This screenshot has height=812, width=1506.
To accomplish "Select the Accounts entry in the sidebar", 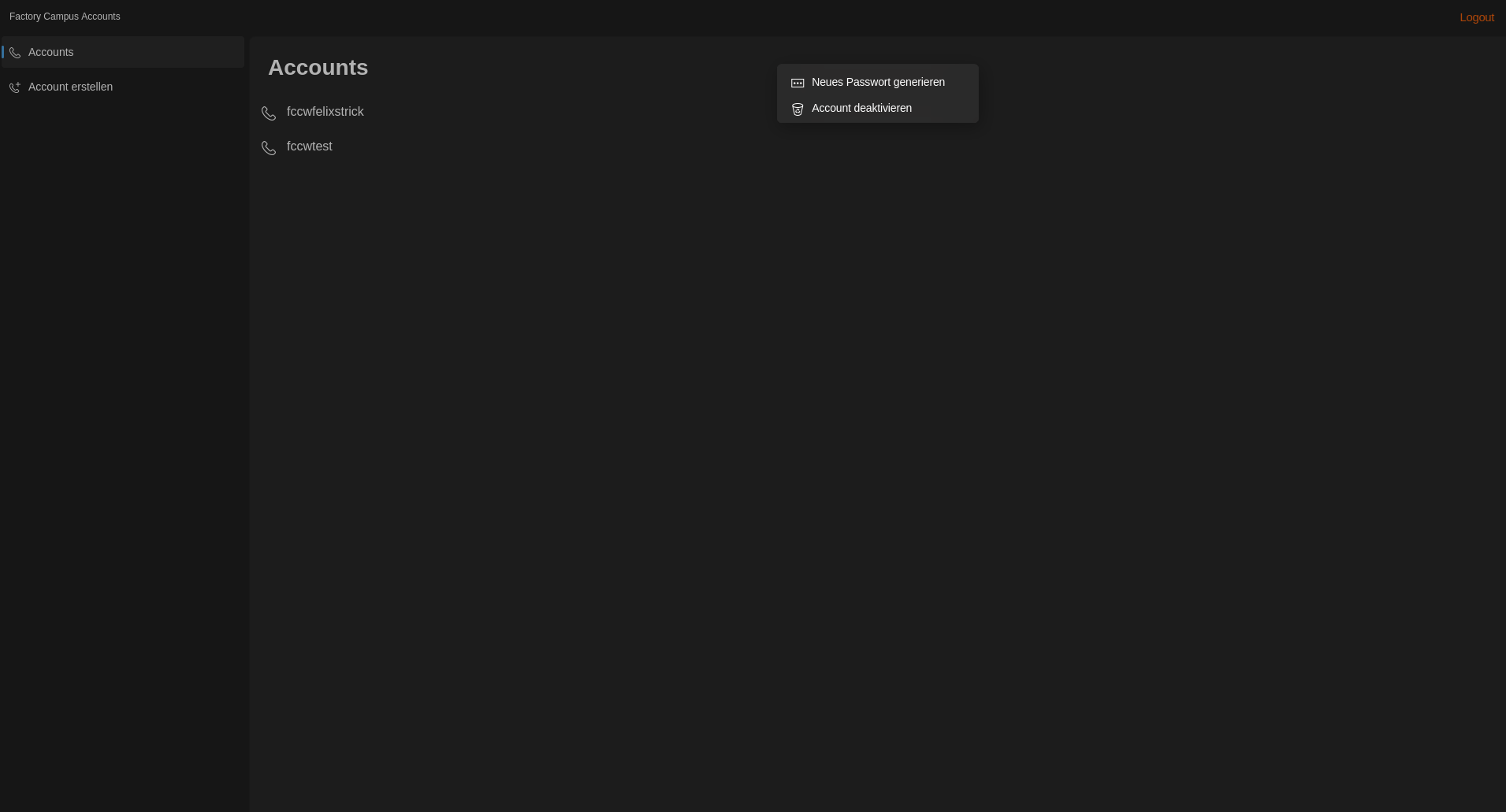I will [x=50, y=52].
